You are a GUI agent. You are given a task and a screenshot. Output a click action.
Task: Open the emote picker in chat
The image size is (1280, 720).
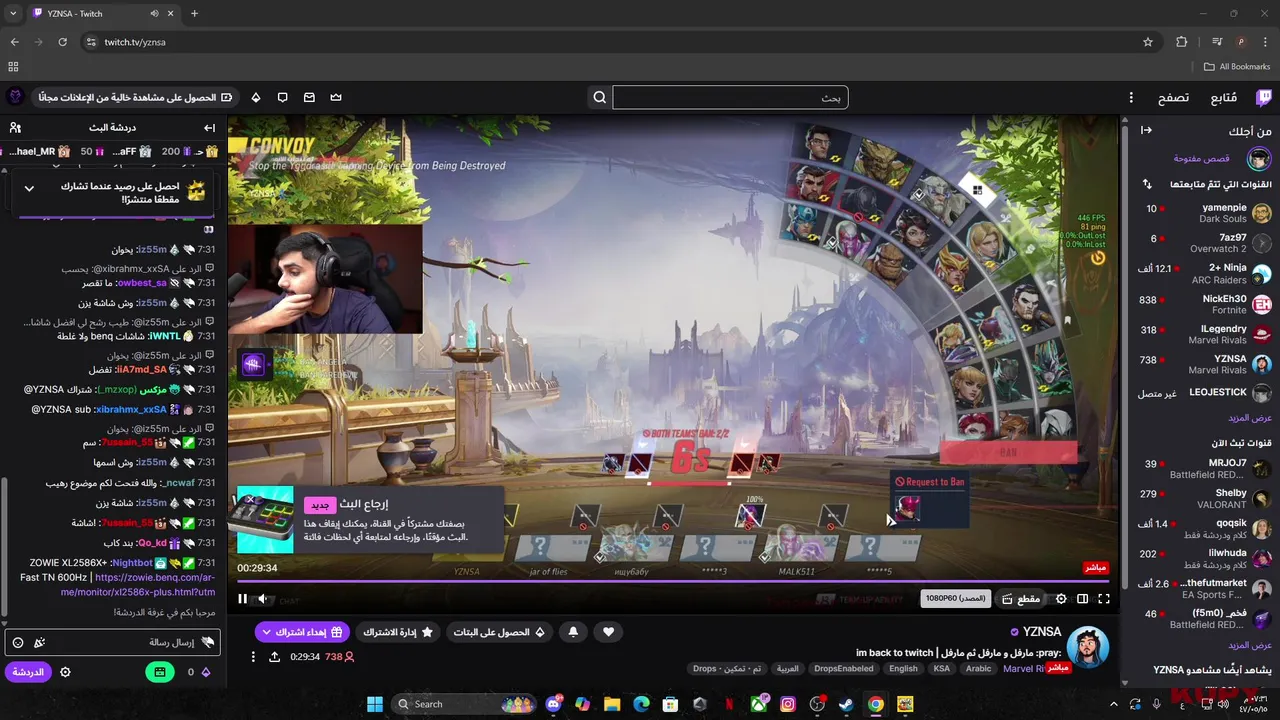pyautogui.click(x=18, y=642)
